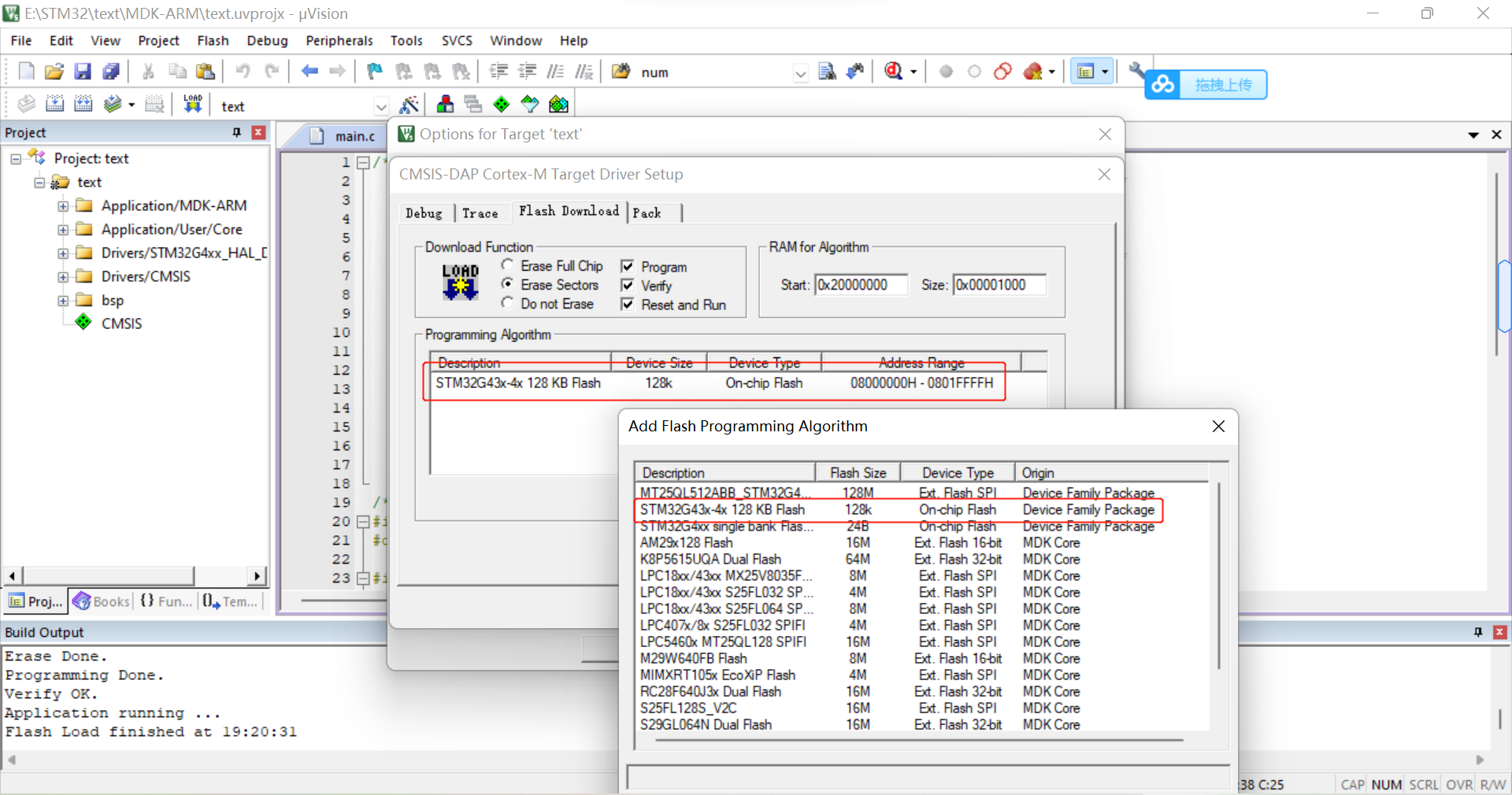Click the Download LOAD toolbar icon
Image resolution: width=1512 pixels, height=795 pixels.
click(193, 104)
